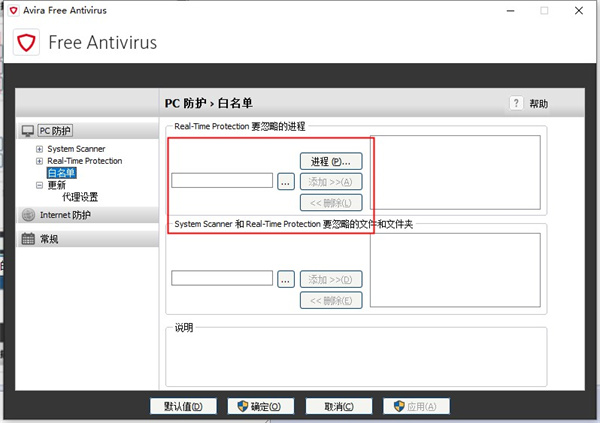Open the 常规 settings section
This screenshot has width=600, height=423.
(x=49, y=239)
